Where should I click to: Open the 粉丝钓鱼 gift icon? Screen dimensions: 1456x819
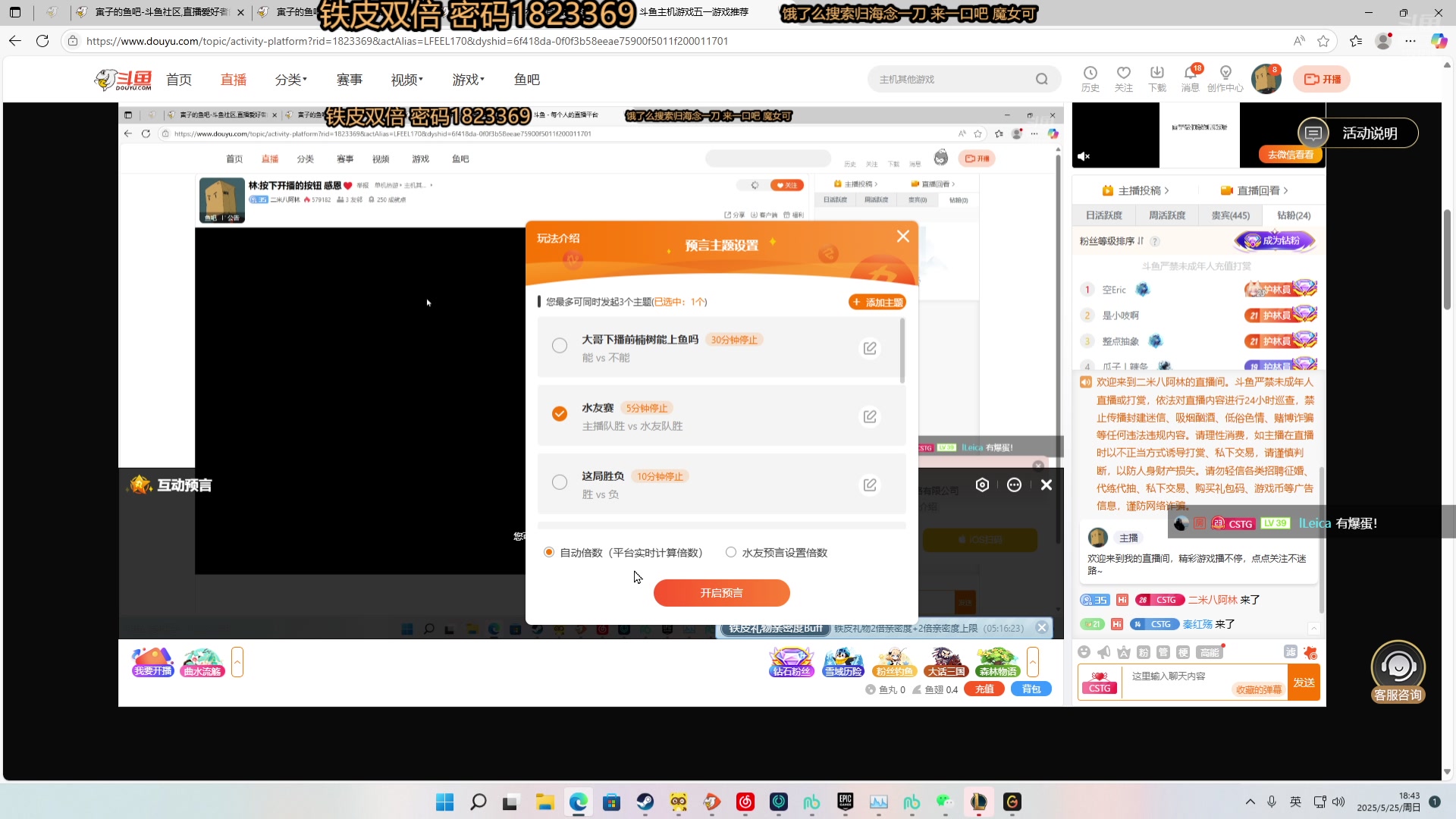coord(895,662)
